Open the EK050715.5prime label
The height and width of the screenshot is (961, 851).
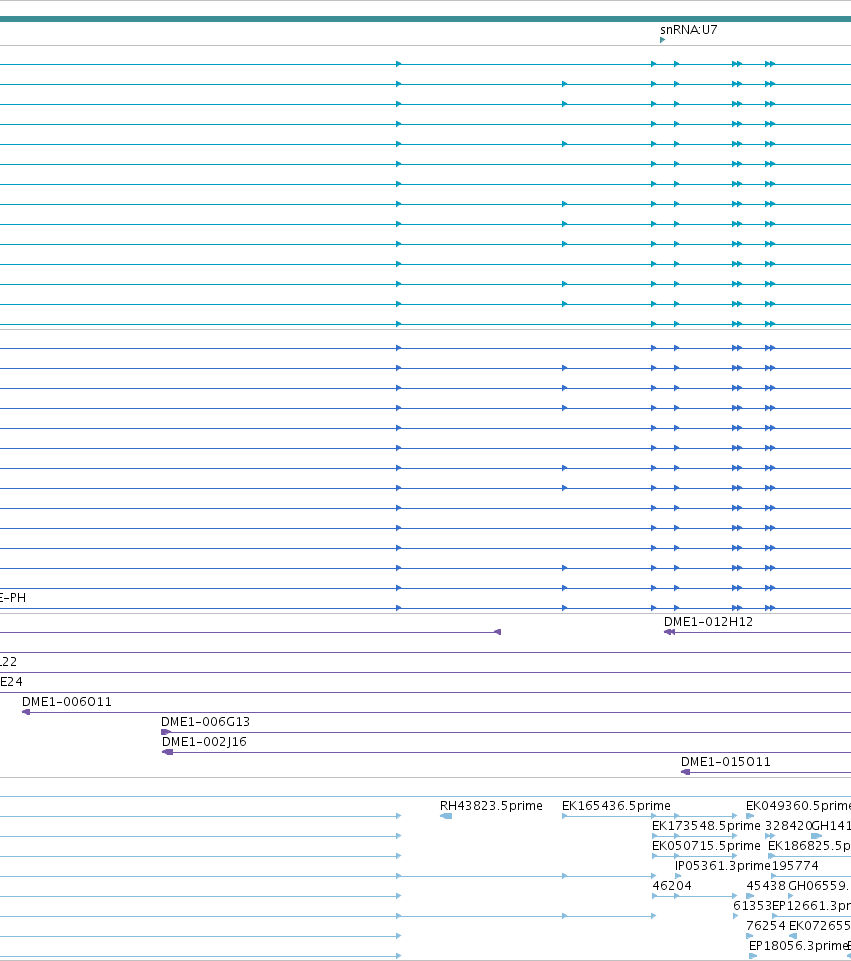click(x=706, y=846)
